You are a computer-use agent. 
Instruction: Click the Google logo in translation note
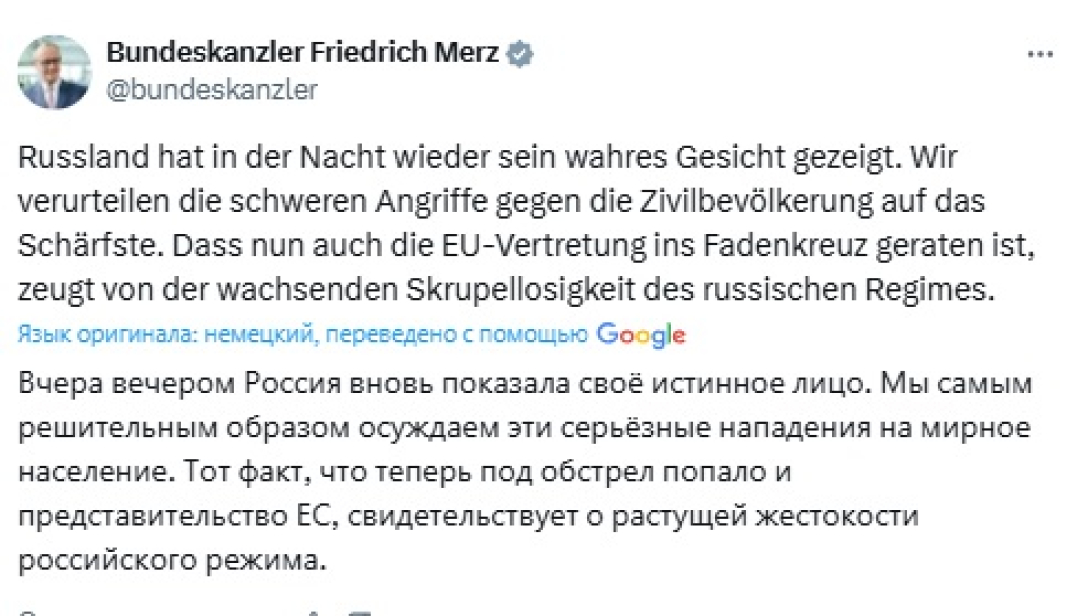(x=640, y=336)
